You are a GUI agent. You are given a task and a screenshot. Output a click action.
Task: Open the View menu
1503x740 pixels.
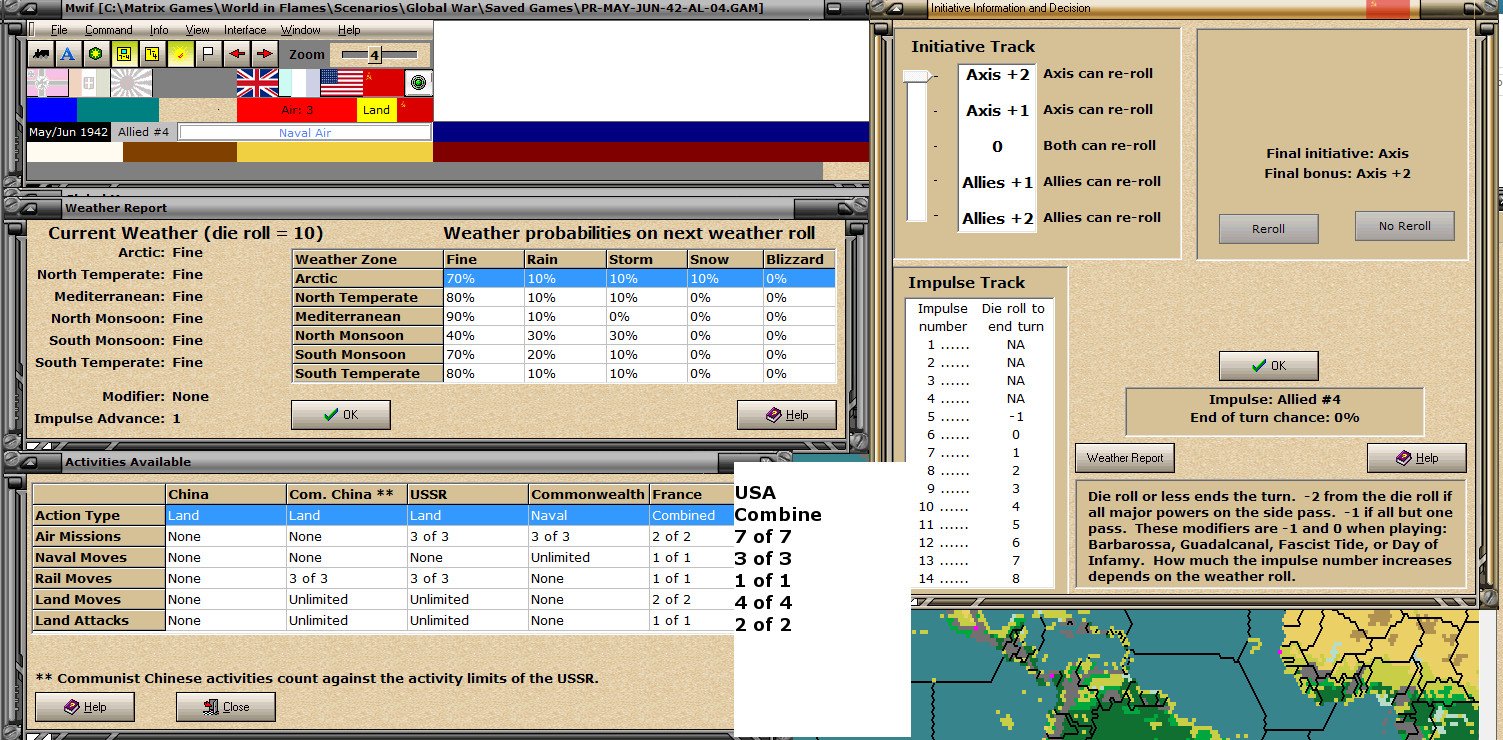point(197,30)
